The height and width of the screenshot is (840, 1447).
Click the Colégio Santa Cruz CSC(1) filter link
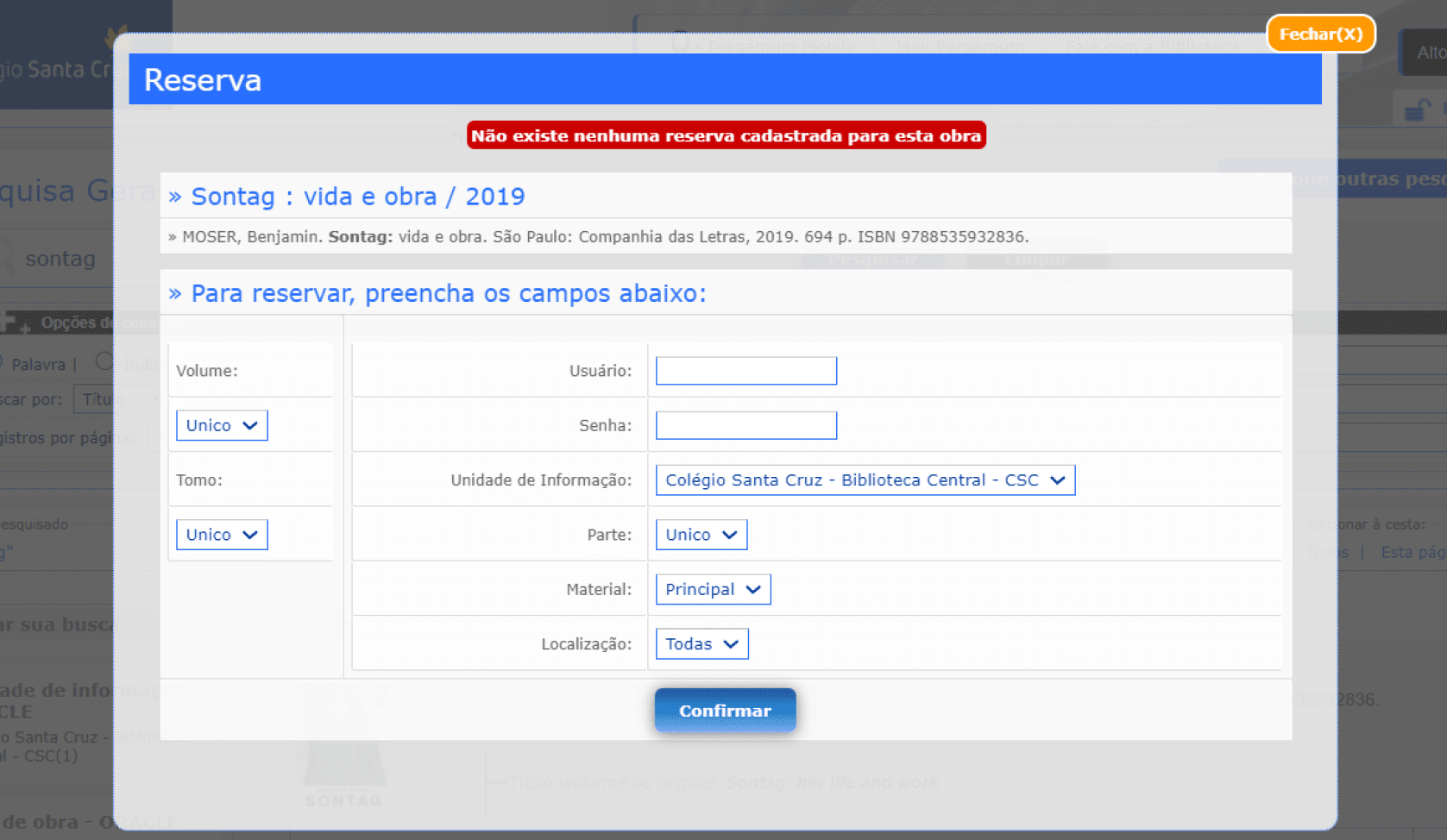pos(52,746)
